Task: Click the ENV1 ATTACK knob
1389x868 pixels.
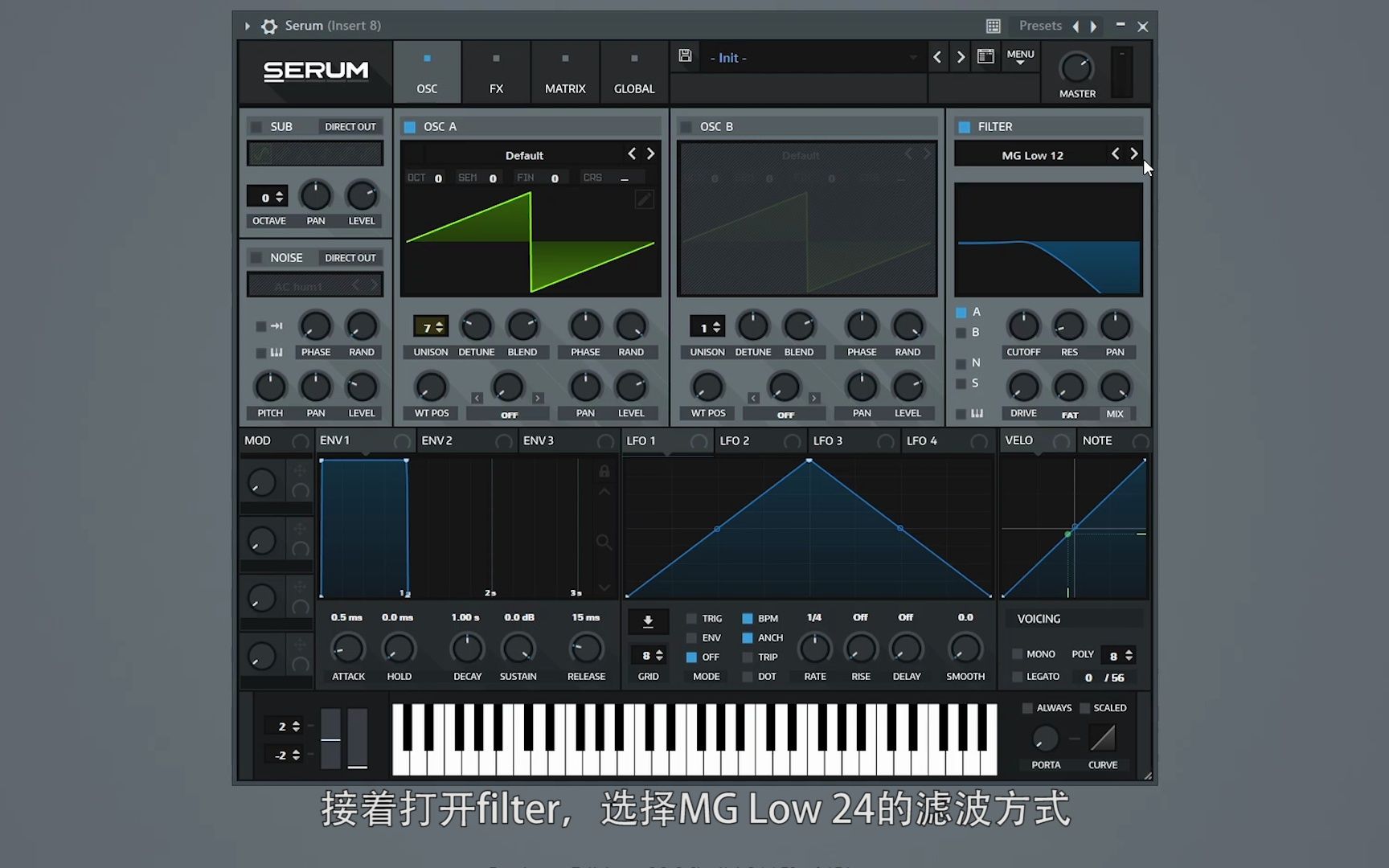Action: click(x=348, y=649)
